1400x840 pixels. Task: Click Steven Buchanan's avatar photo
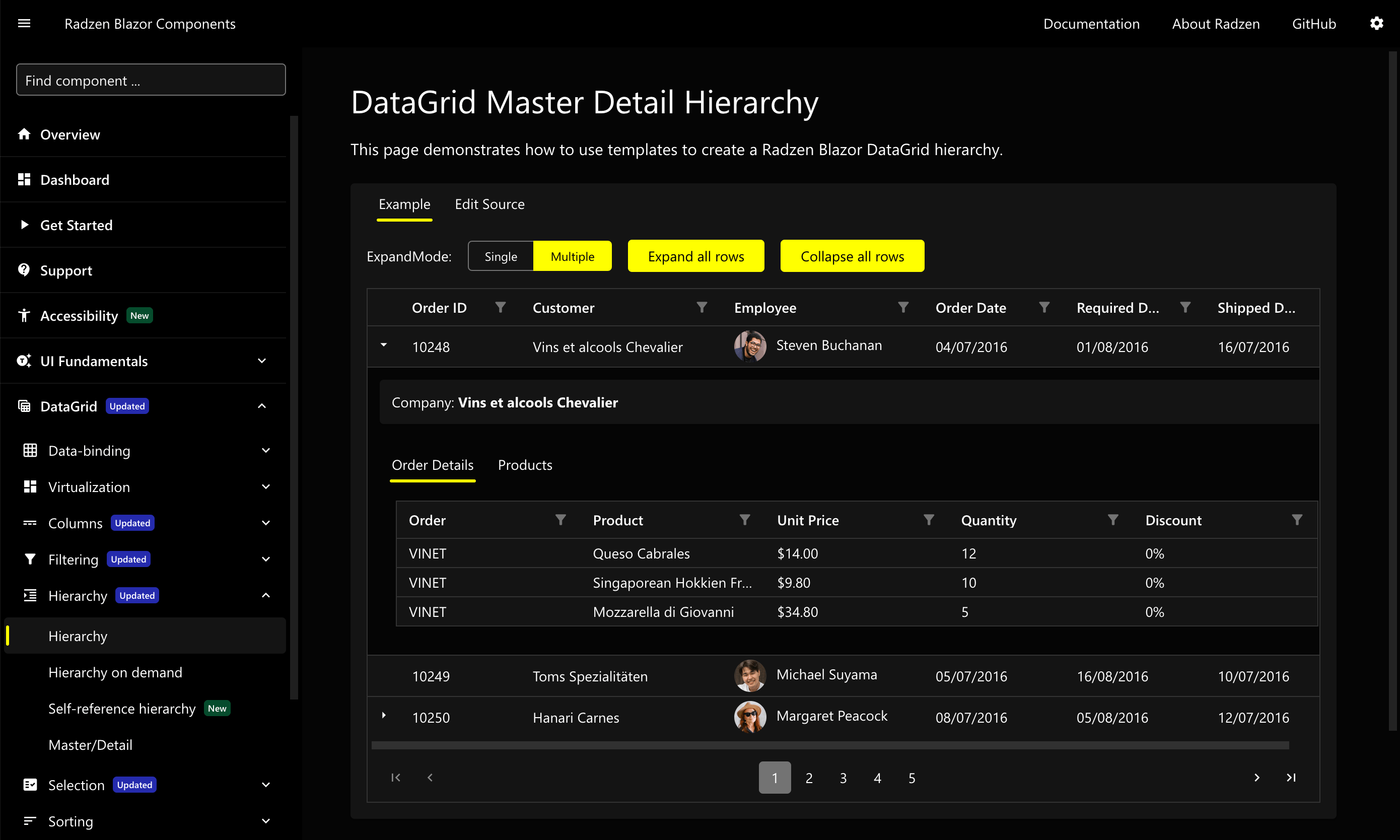coord(750,346)
